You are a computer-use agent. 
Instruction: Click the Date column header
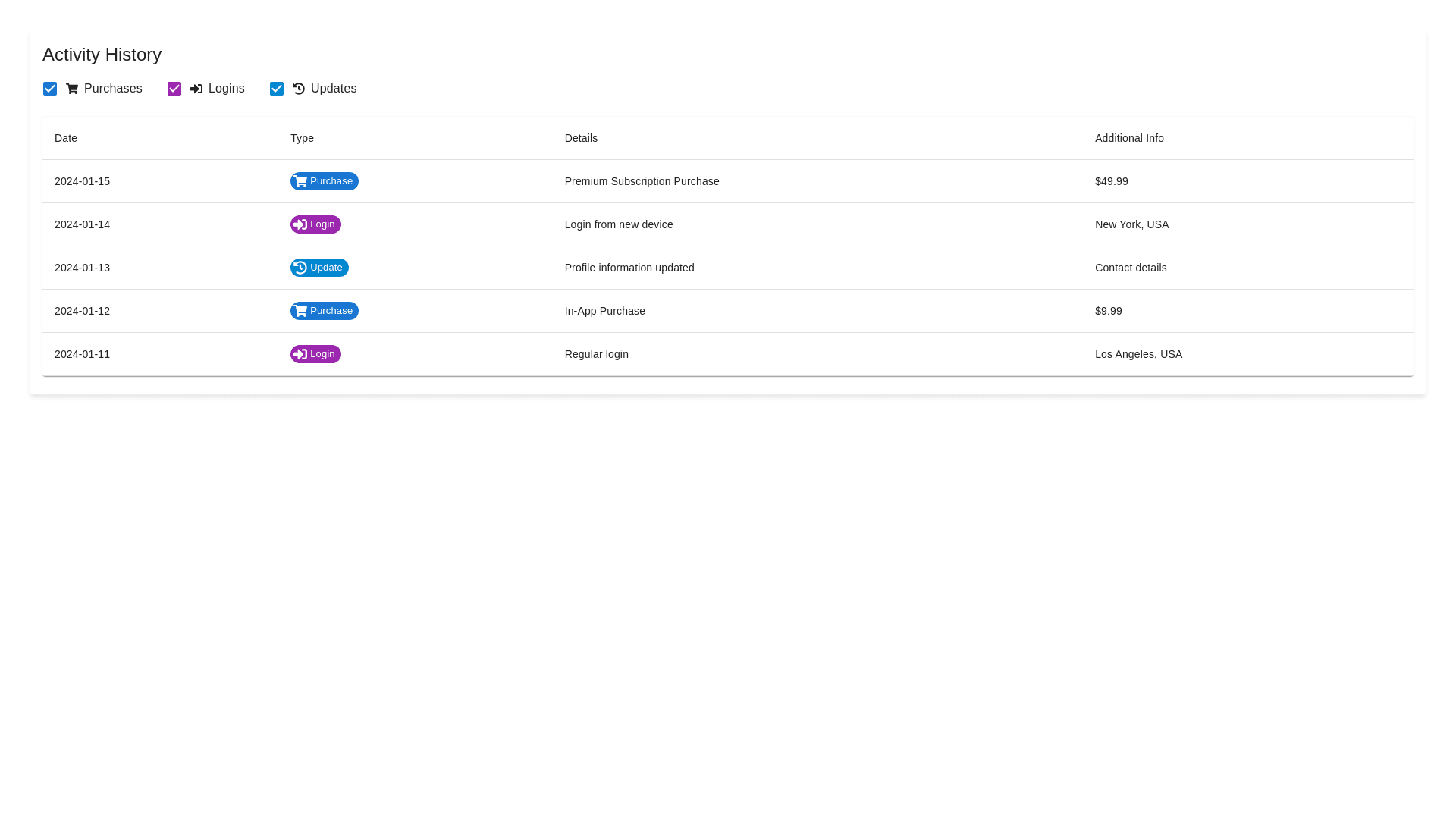pyautogui.click(x=66, y=138)
